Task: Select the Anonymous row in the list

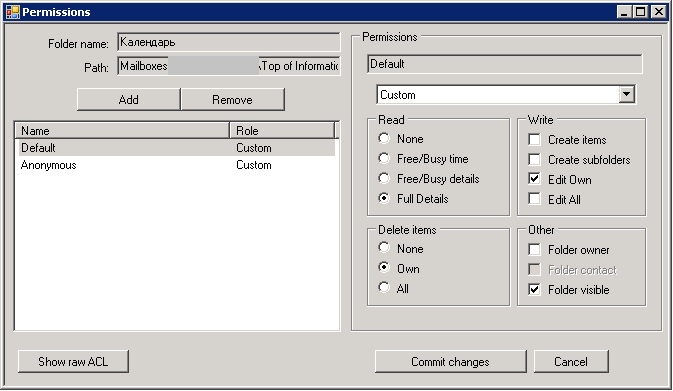Action: pos(176,165)
